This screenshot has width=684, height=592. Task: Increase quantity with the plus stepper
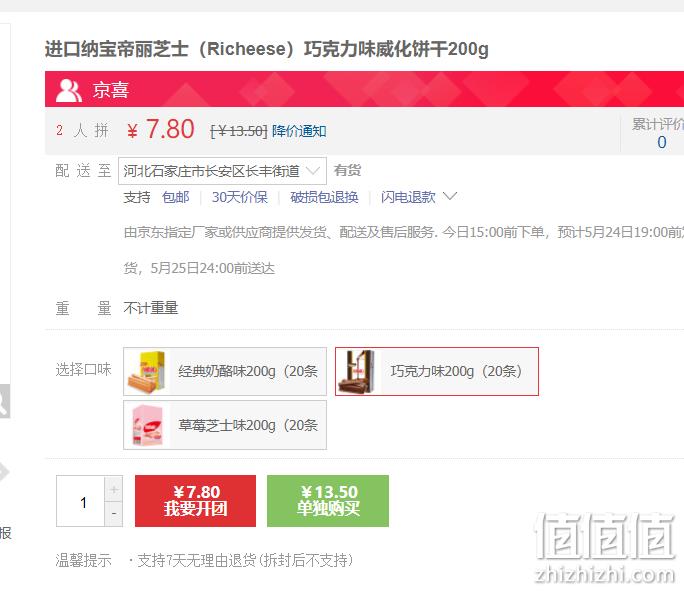(x=114, y=489)
